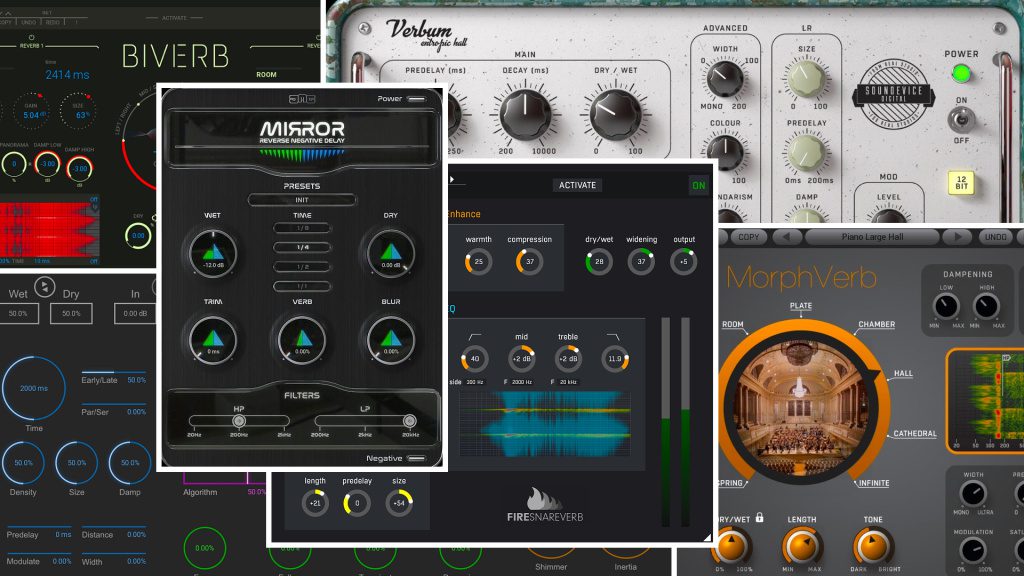The width and height of the screenshot is (1024, 576).
Task: Toggle the 12 BIT button in Verbum
Action: click(961, 183)
